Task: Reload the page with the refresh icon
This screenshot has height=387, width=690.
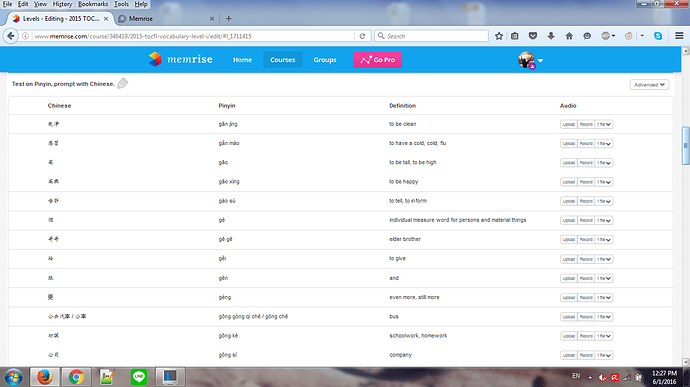Action: [x=362, y=36]
